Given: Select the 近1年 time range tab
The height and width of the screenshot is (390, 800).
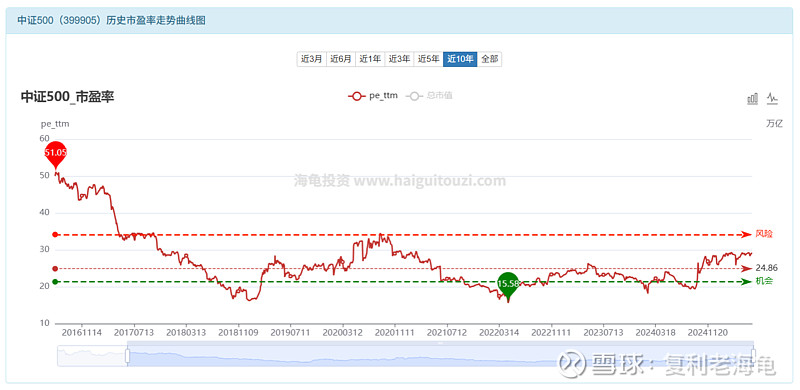Looking at the screenshot, I should pos(370,59).
